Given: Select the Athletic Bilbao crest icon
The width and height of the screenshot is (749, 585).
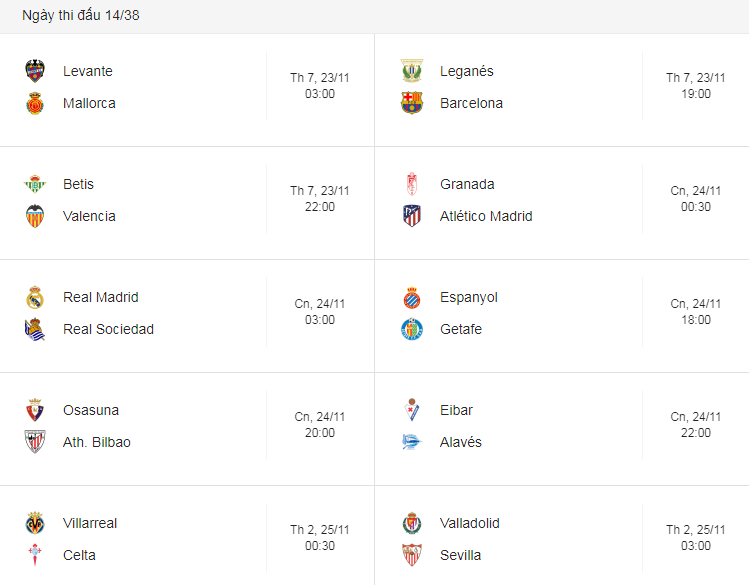Looking at the screenshot, I should click(x=35, y=442).
